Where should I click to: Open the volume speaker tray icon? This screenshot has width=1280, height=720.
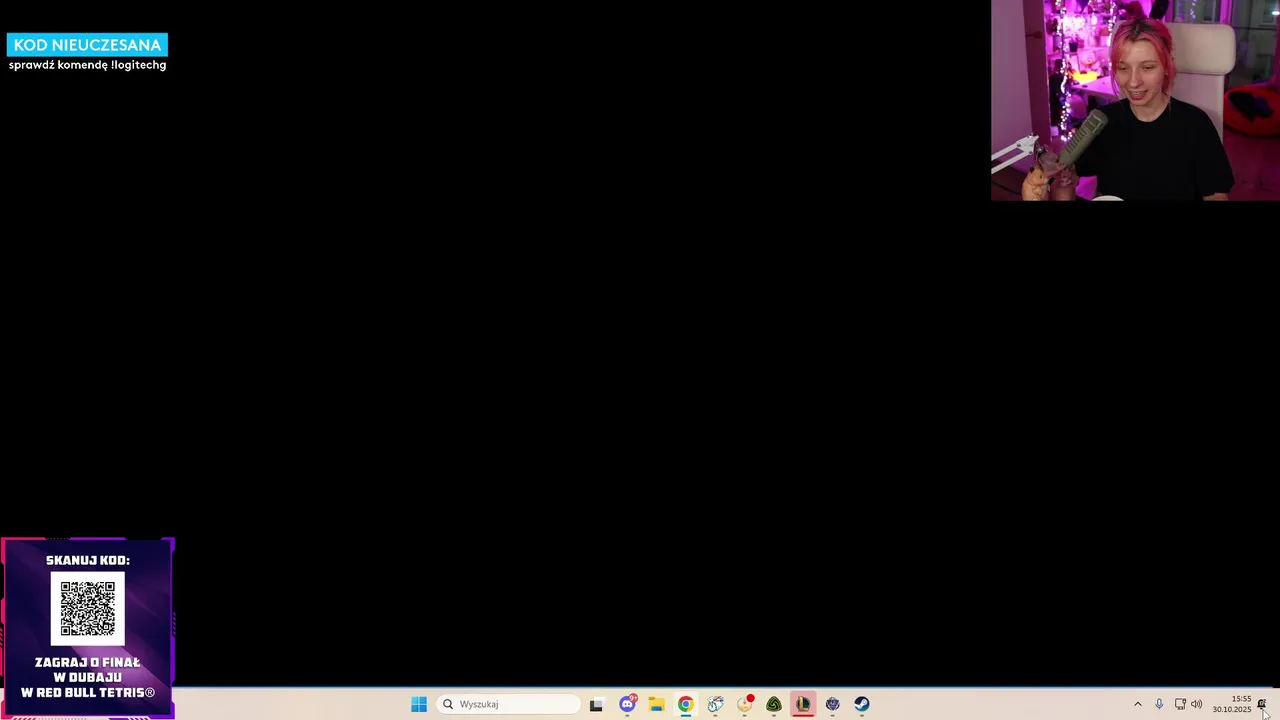tap(1197, 704)
